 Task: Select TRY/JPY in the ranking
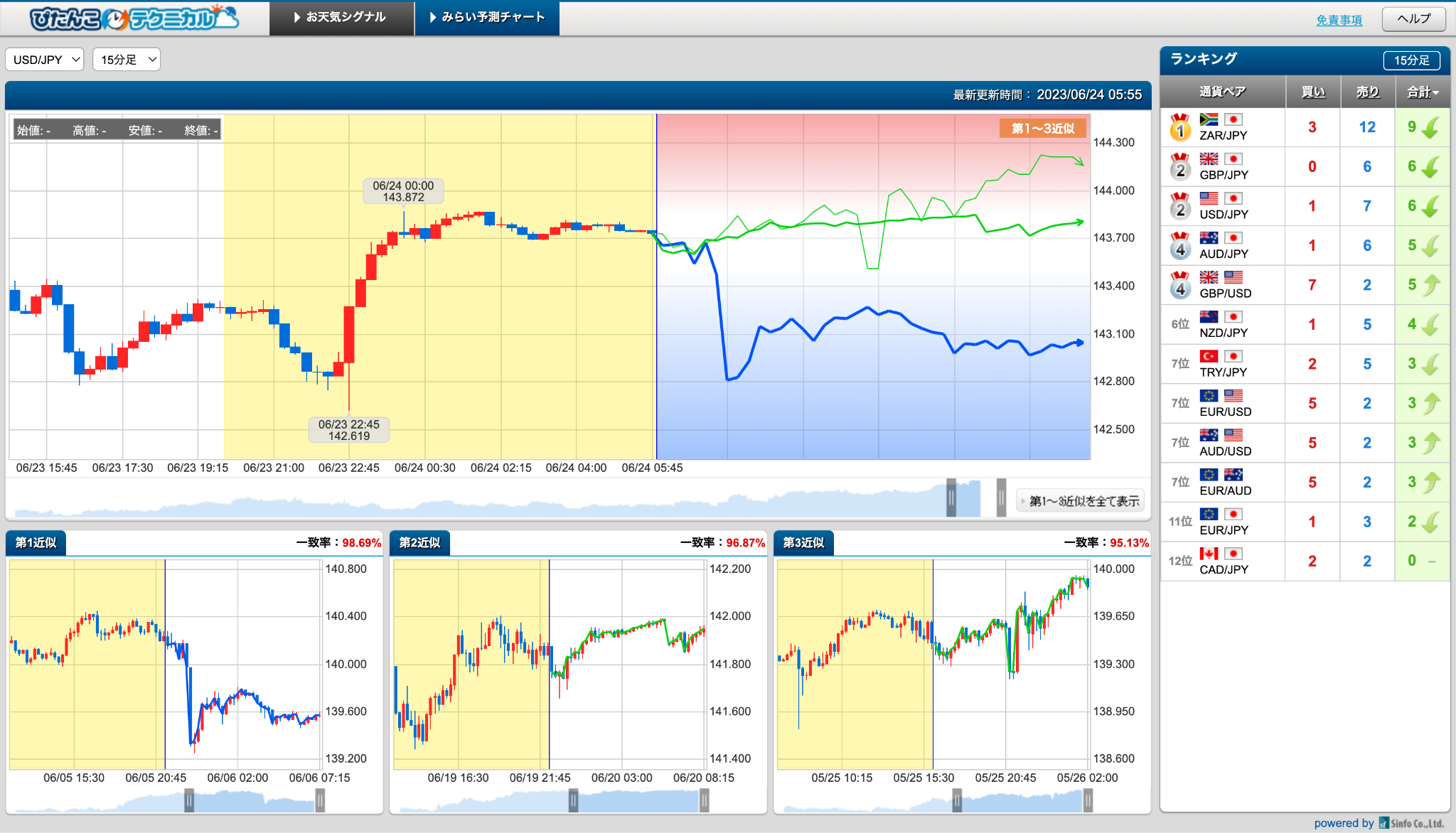(x=1305, y=364)
